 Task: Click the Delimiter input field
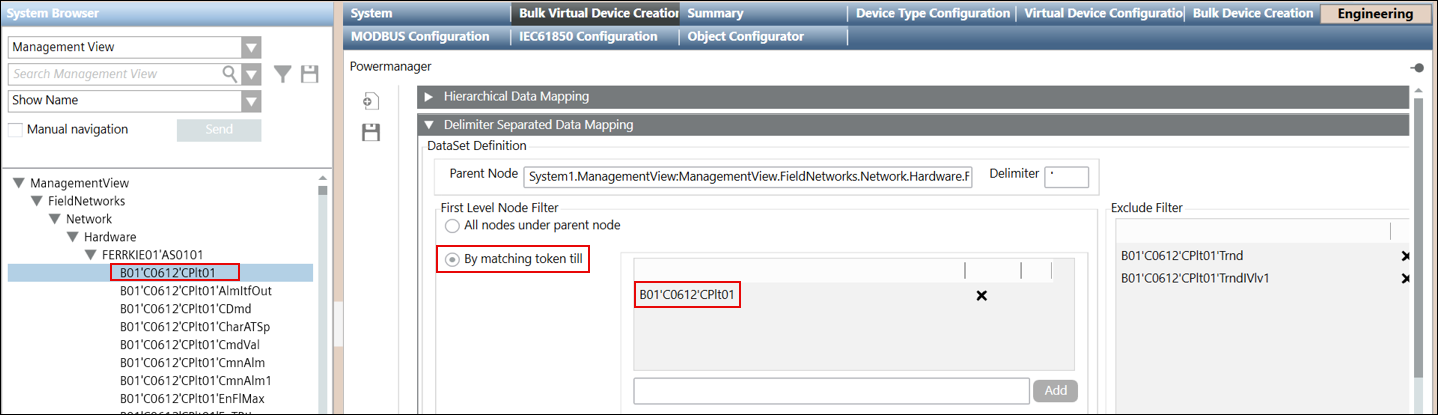pyautogui.click(x=1065, y=177)
